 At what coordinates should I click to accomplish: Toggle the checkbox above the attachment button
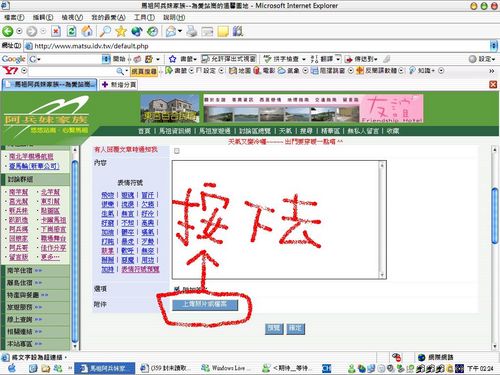tap(177, 289)
